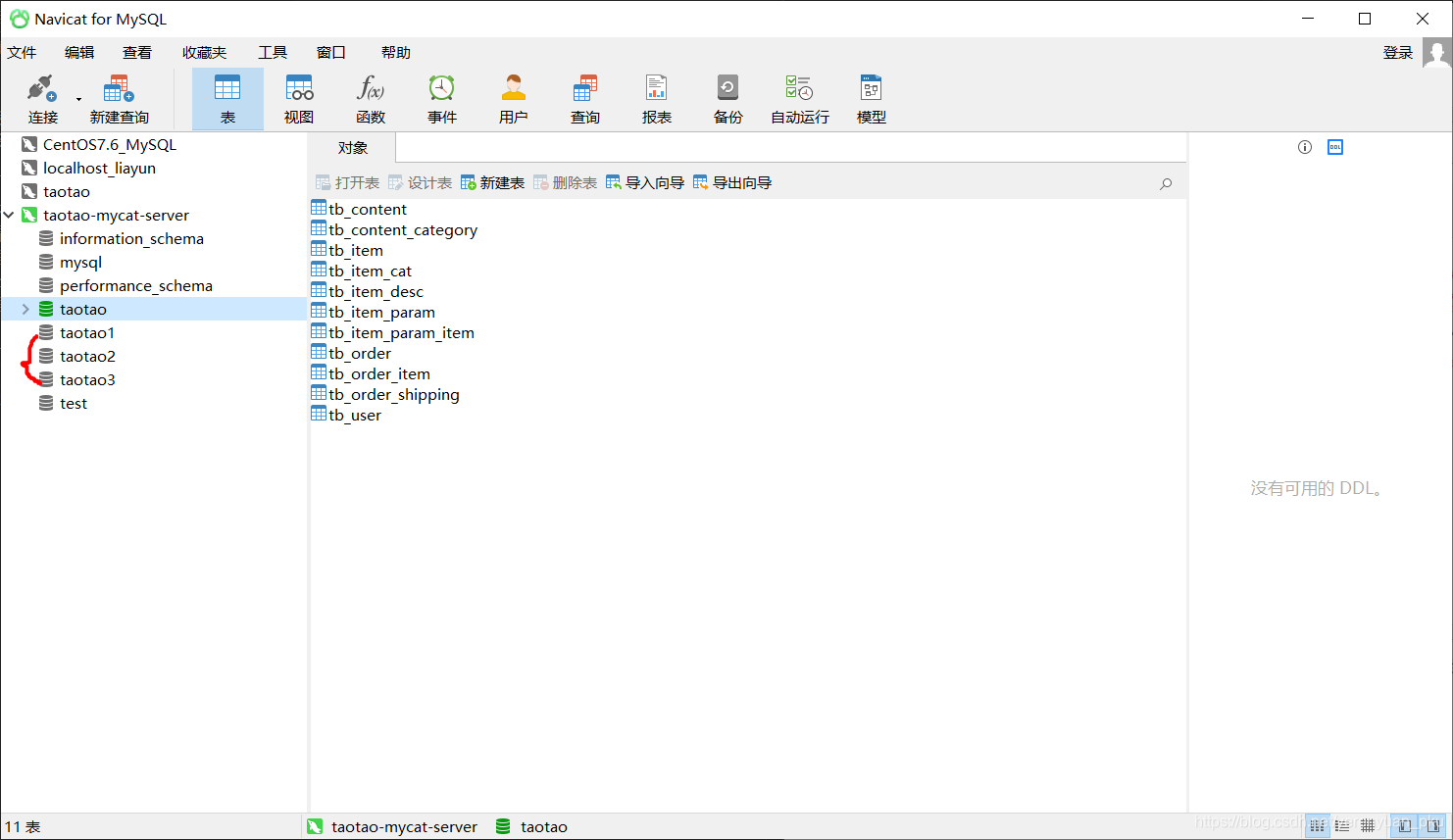Screen dimensions: 1453x840
Task: Click the New Query toolbar icon
Action: click(x=119, y=89)
